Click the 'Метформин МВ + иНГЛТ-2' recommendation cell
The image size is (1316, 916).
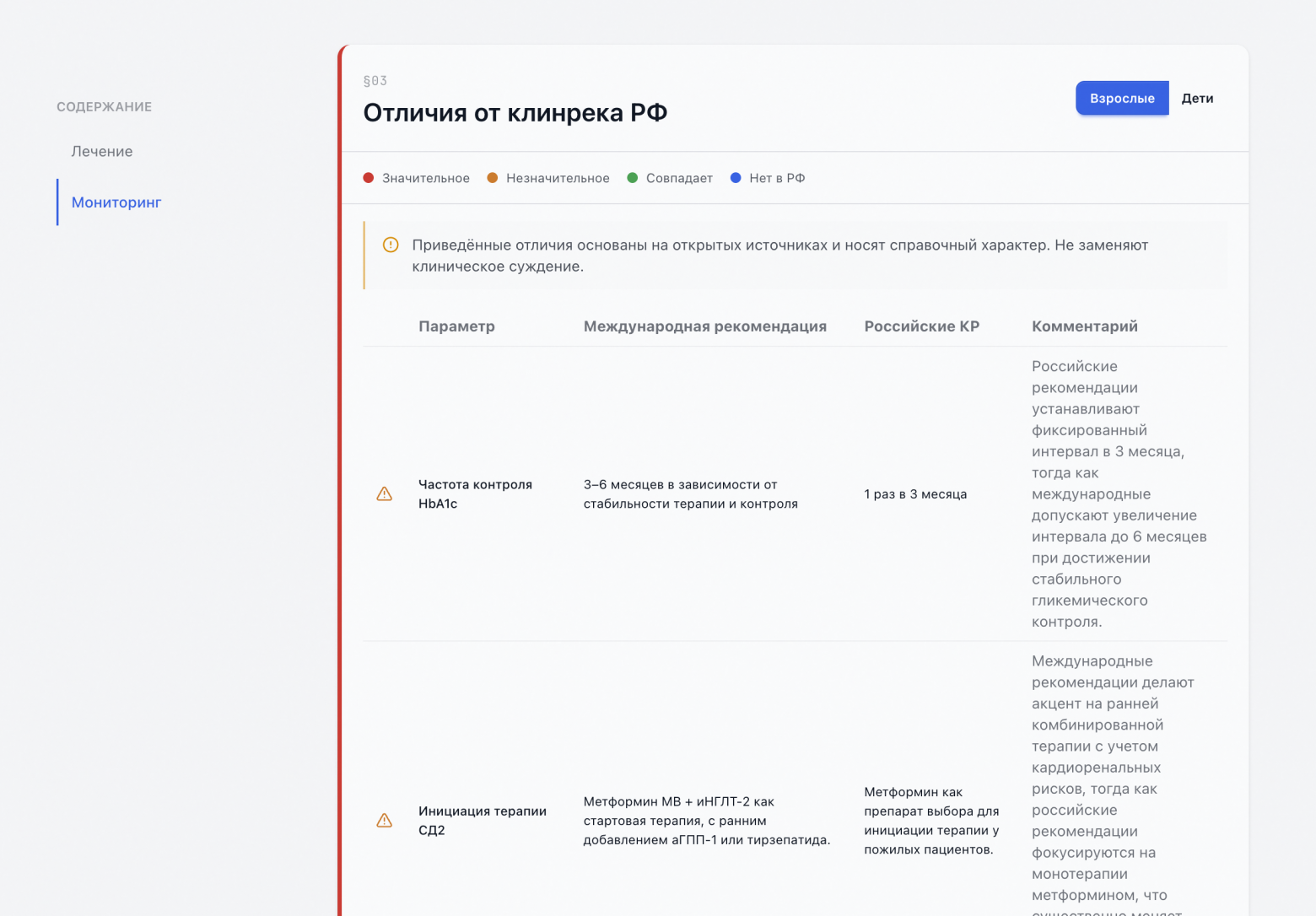click(x=707, y=821)
